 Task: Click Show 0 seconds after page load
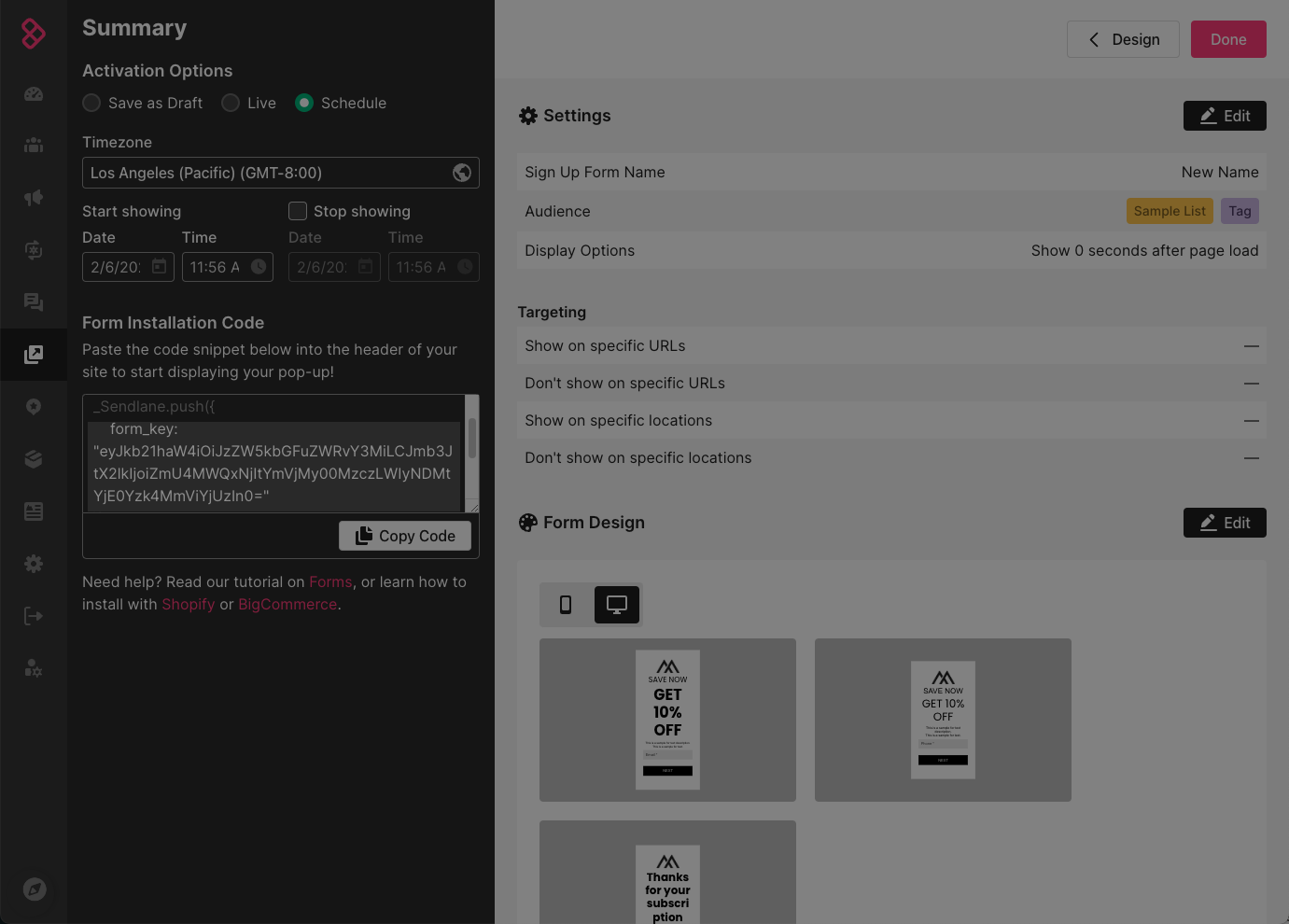tap(1144, 250)
